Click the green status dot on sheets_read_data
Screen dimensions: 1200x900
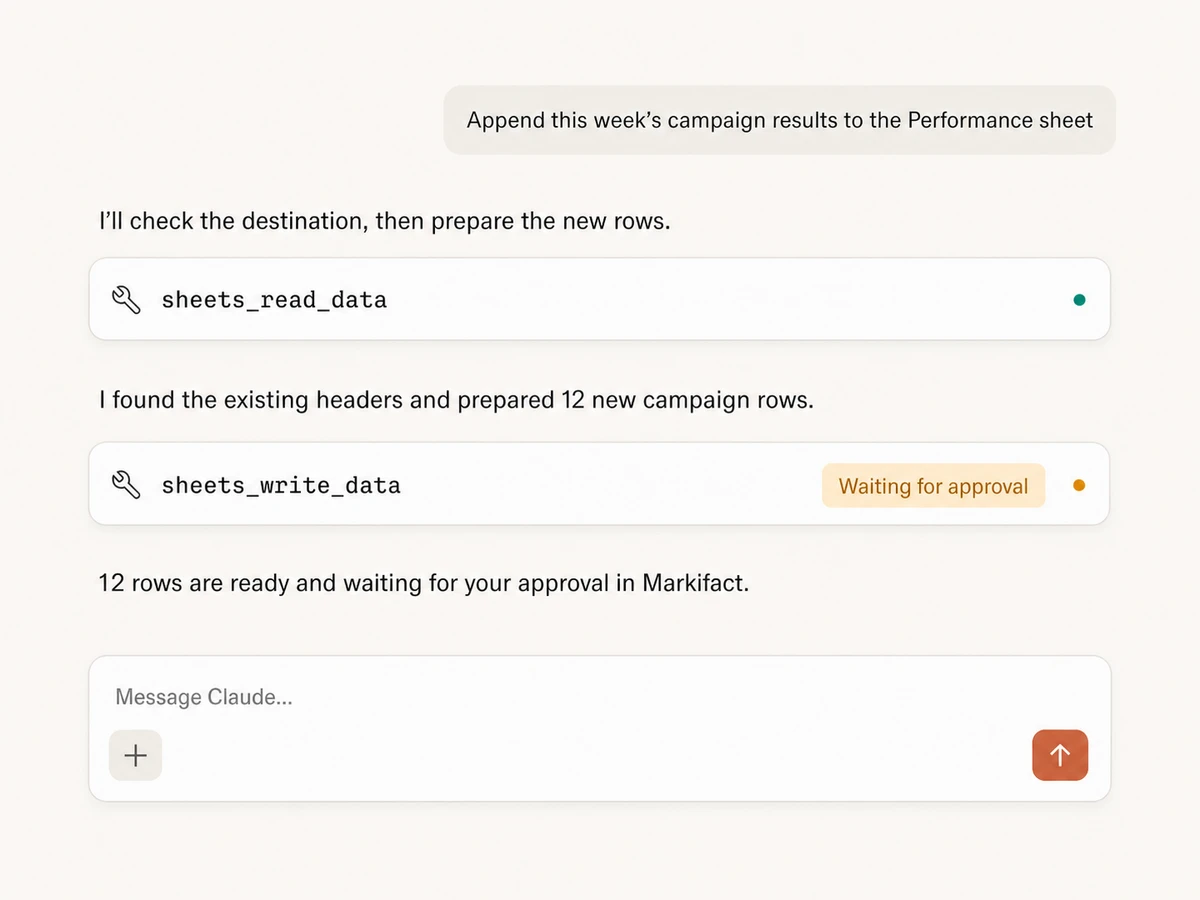[x=1079, y=299]
